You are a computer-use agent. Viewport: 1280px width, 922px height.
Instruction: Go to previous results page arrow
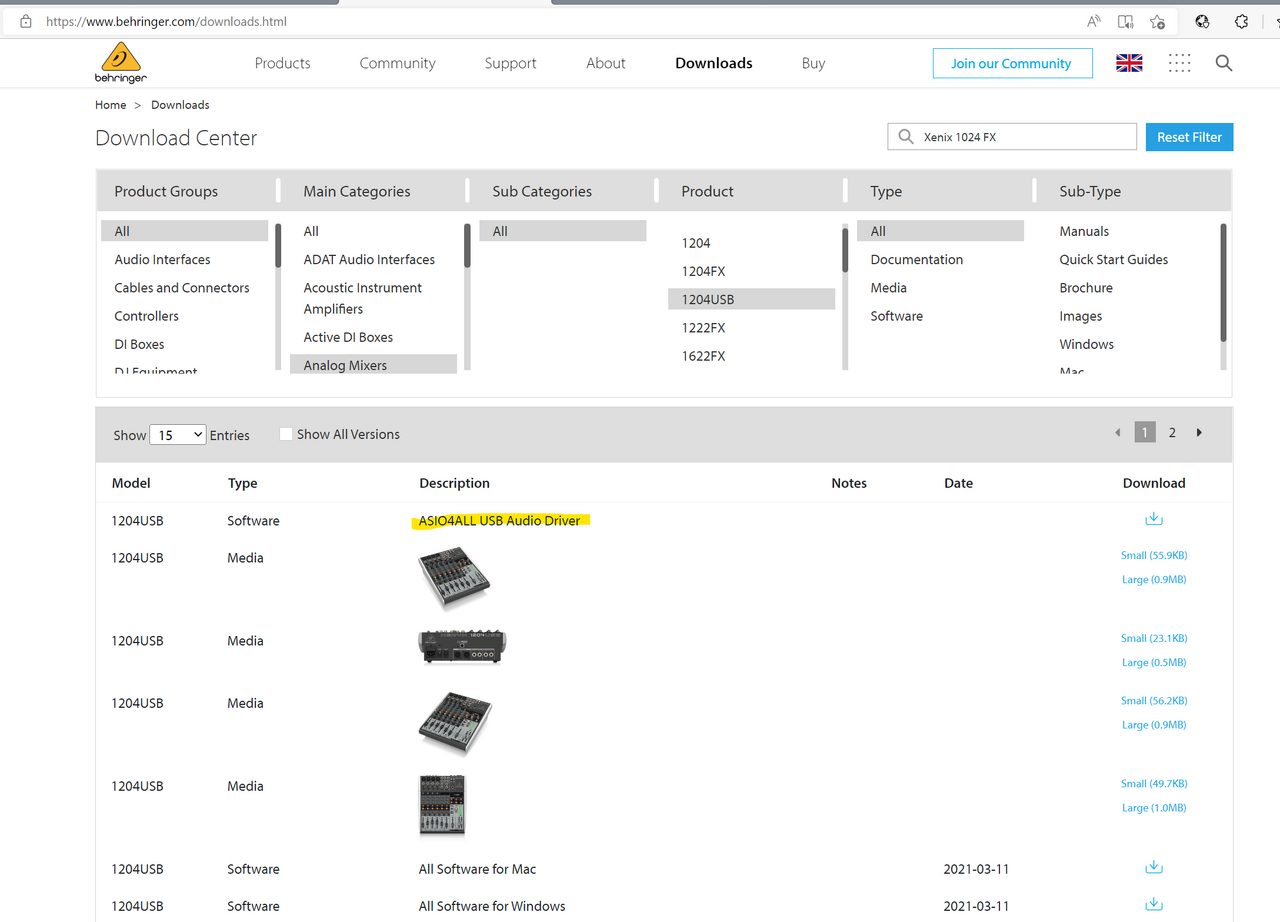1118,433
